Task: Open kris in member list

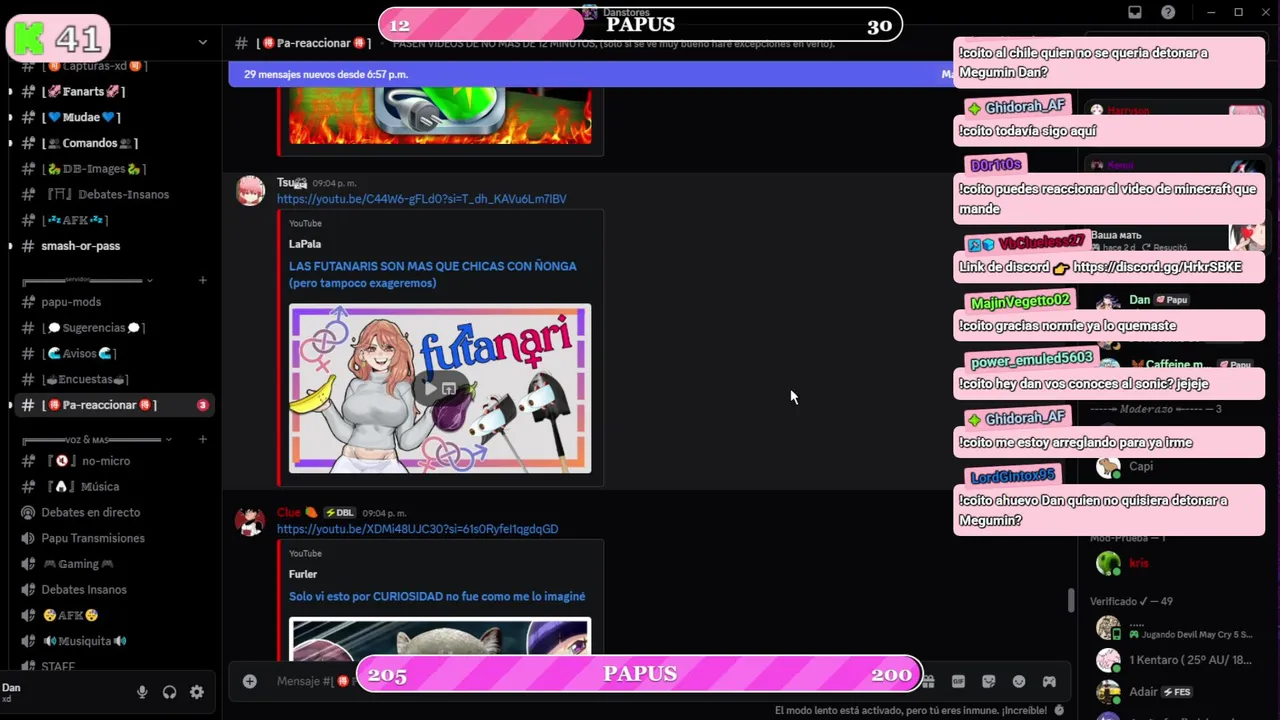Action: (1139, 563)
